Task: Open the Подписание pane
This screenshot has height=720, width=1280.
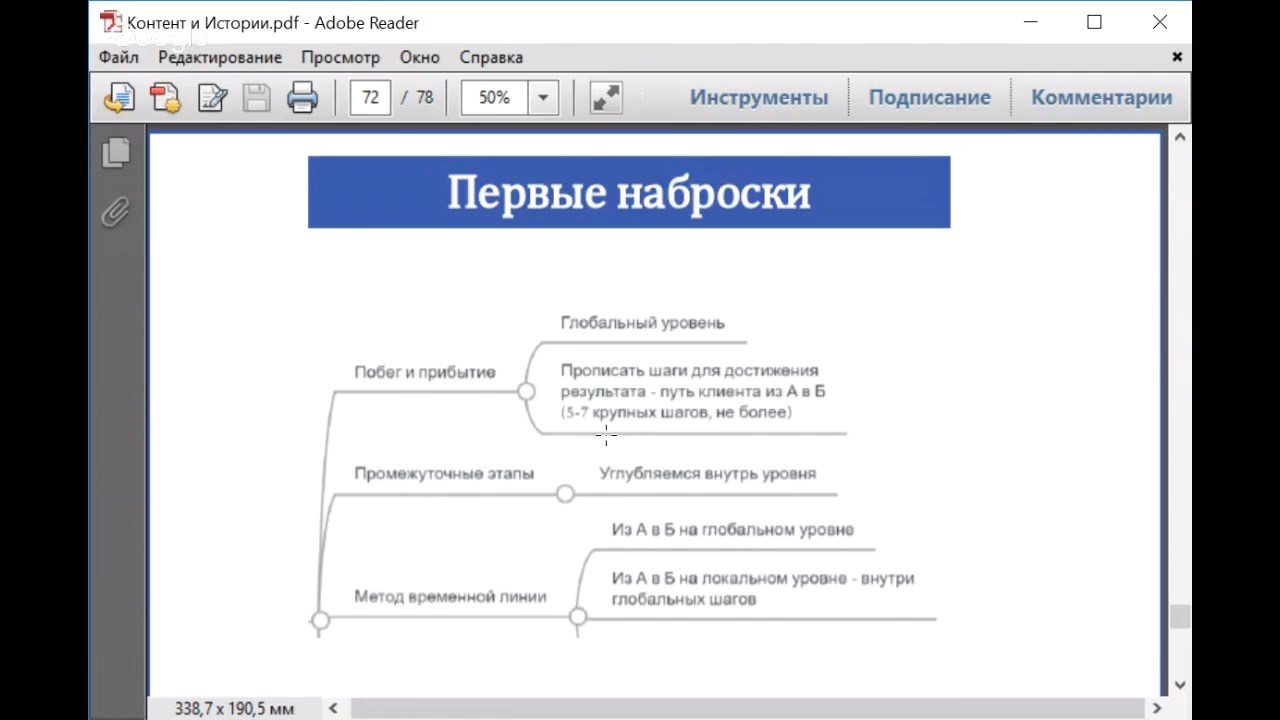Action: tap(929, 97)
